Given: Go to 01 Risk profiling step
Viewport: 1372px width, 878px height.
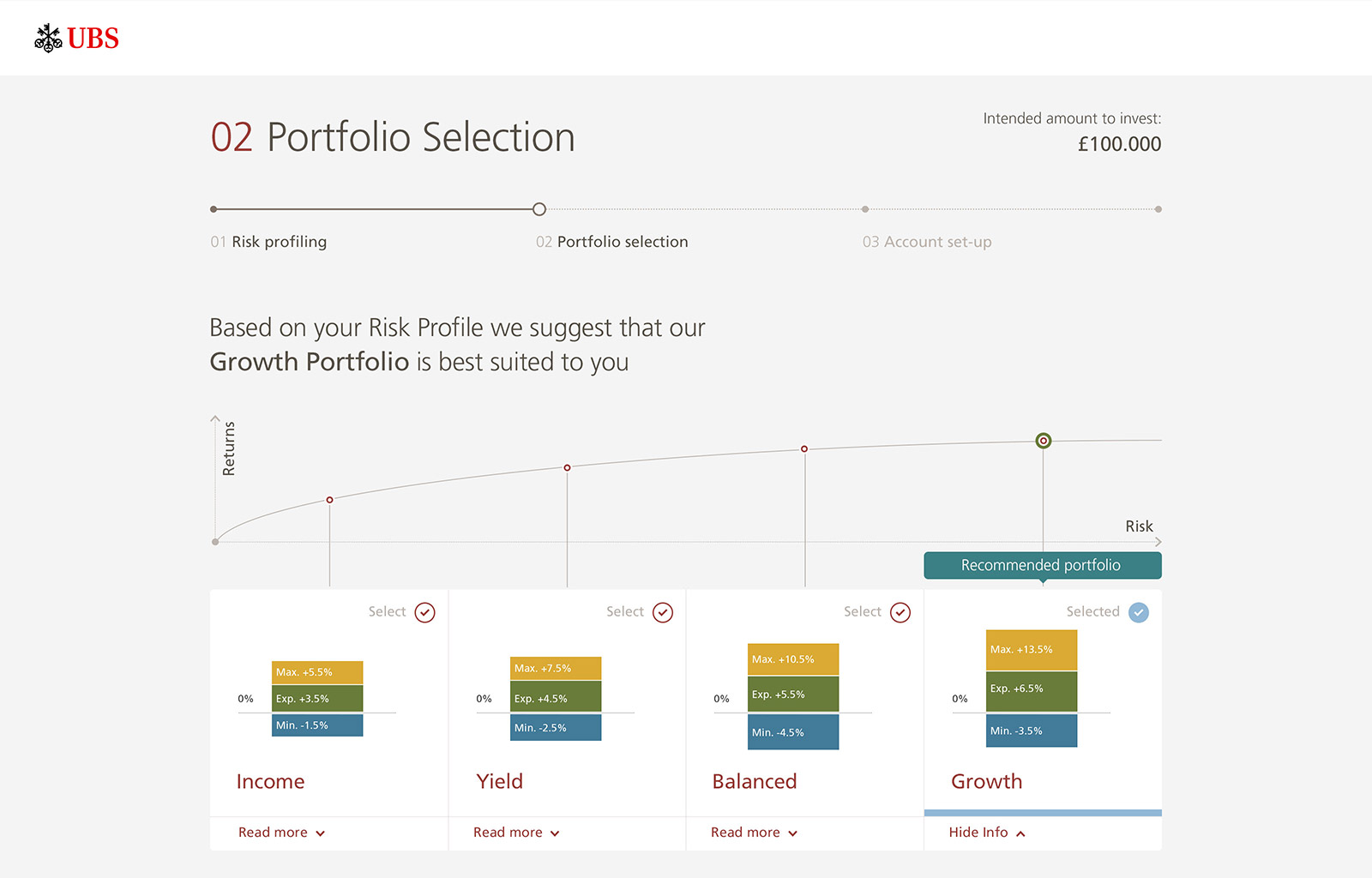Looking at the screenshot, I should (x=268, y=242).
